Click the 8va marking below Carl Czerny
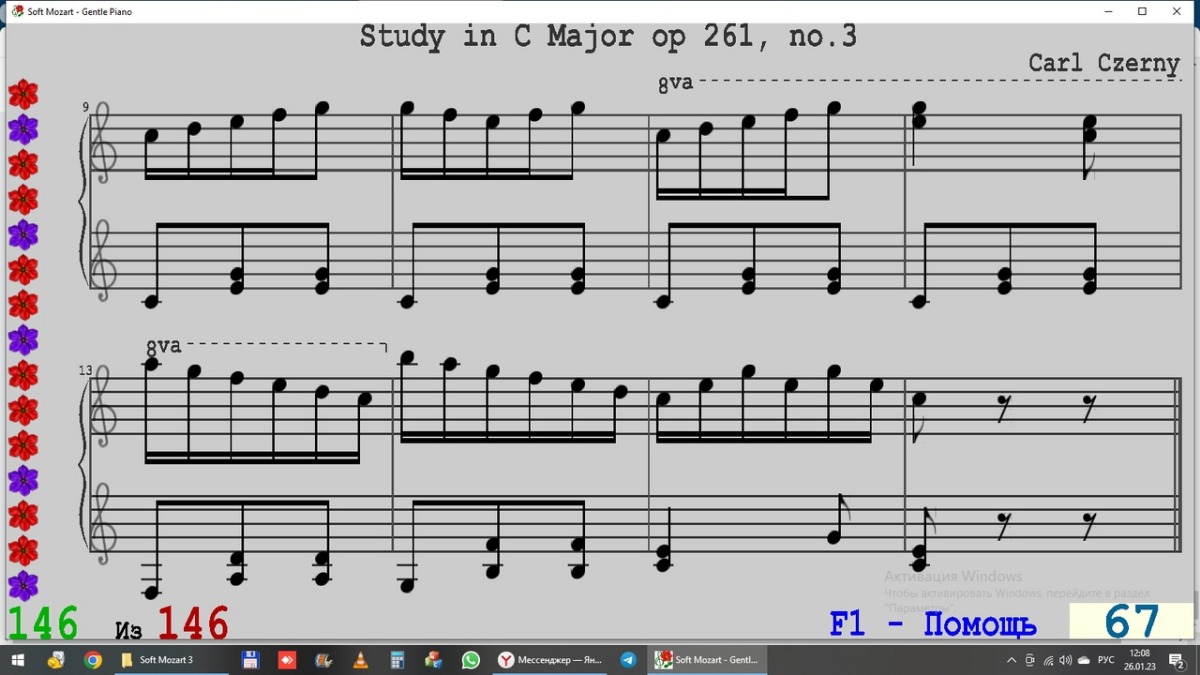This screenshot has width=1200, height=675. click(676, 84)
